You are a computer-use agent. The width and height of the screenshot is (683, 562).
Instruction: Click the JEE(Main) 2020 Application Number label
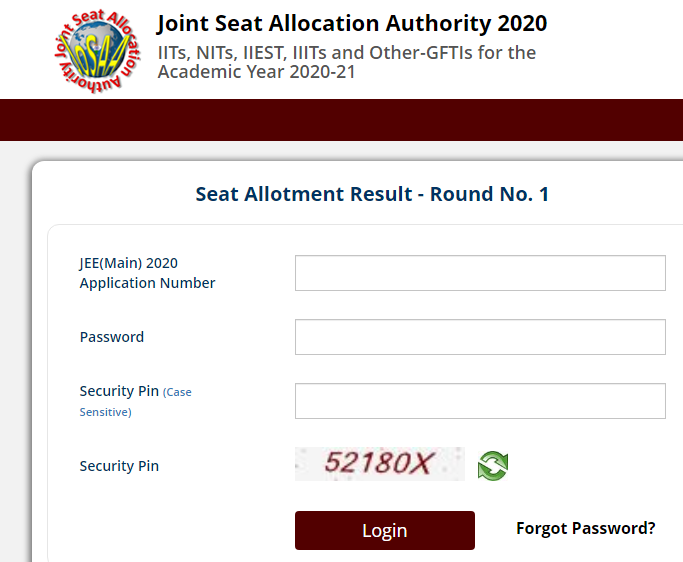(x=147, y=273)
